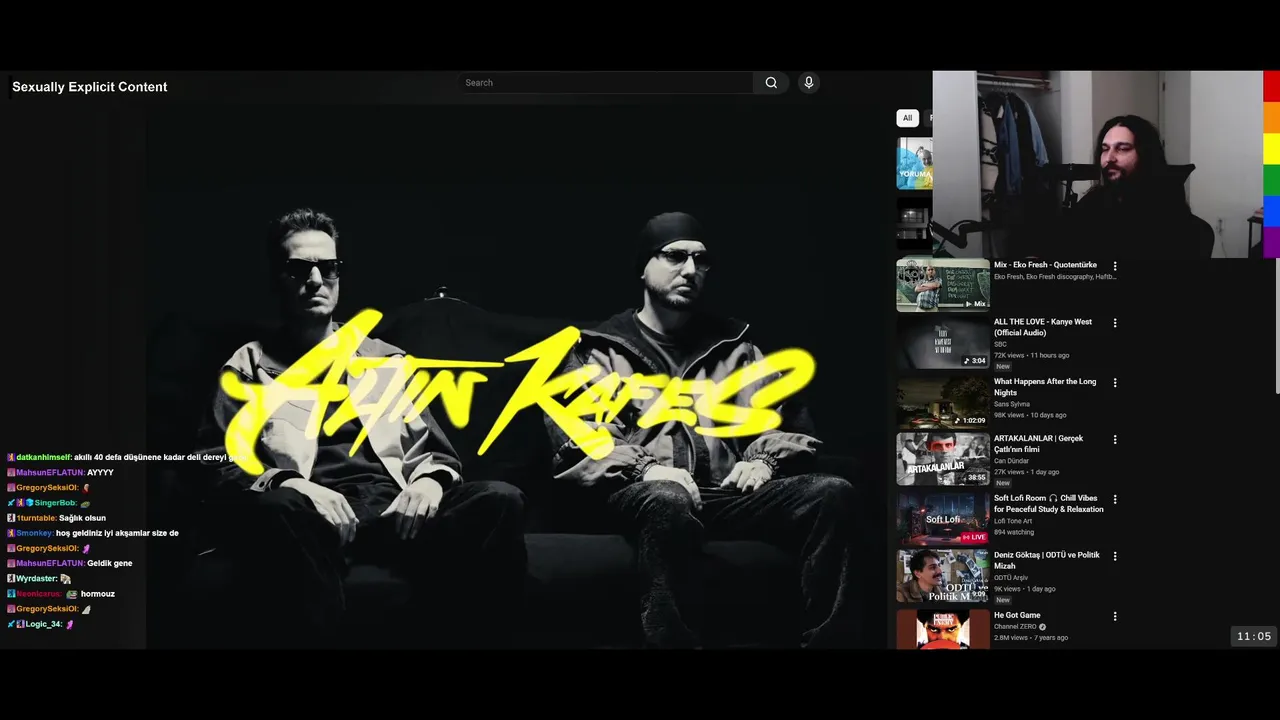Image resolution: width=1280 pixels, height=720 pixels.
Task: Click title 'ALL THE LOVE - Kanye West'
Action: [x=1043, y=327]
